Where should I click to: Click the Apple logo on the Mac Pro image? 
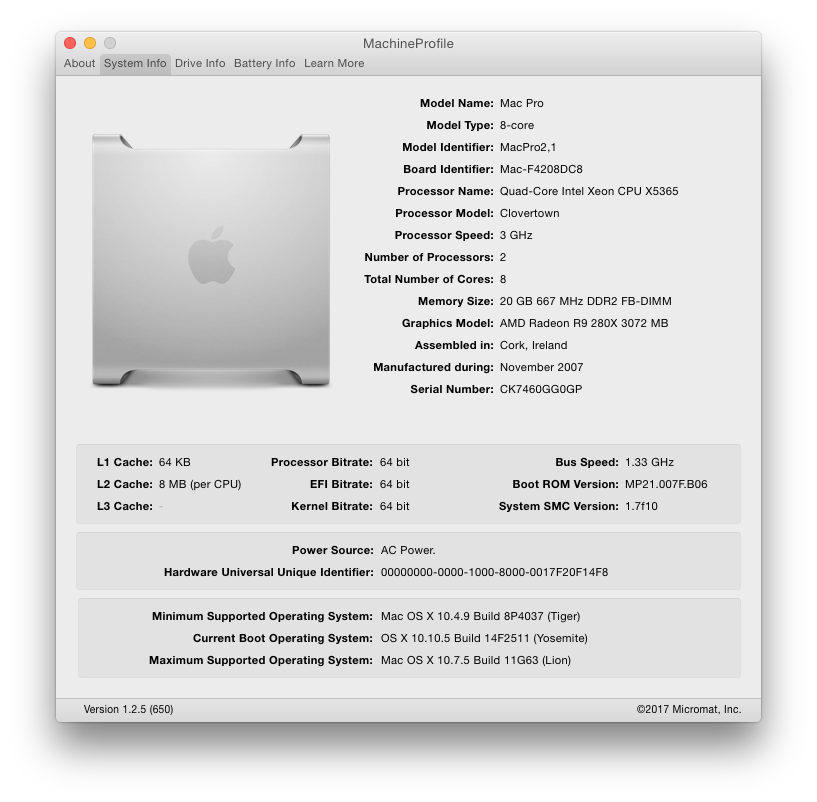(211, 255)
